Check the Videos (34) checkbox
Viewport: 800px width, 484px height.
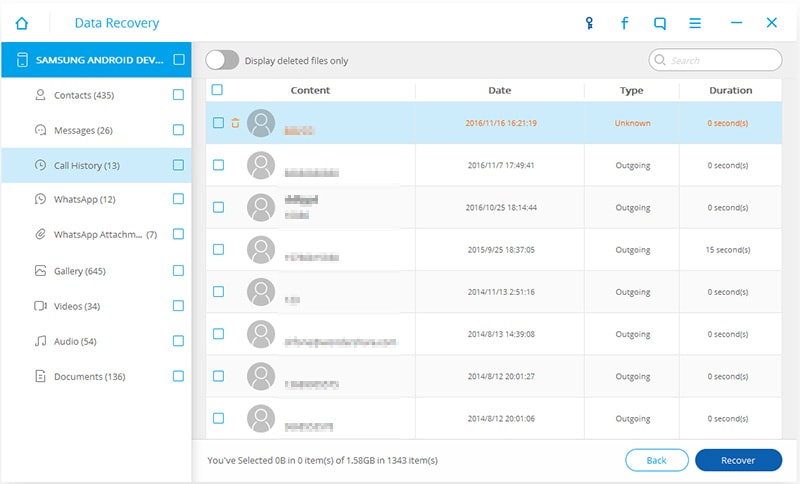(x=178, y=305)
